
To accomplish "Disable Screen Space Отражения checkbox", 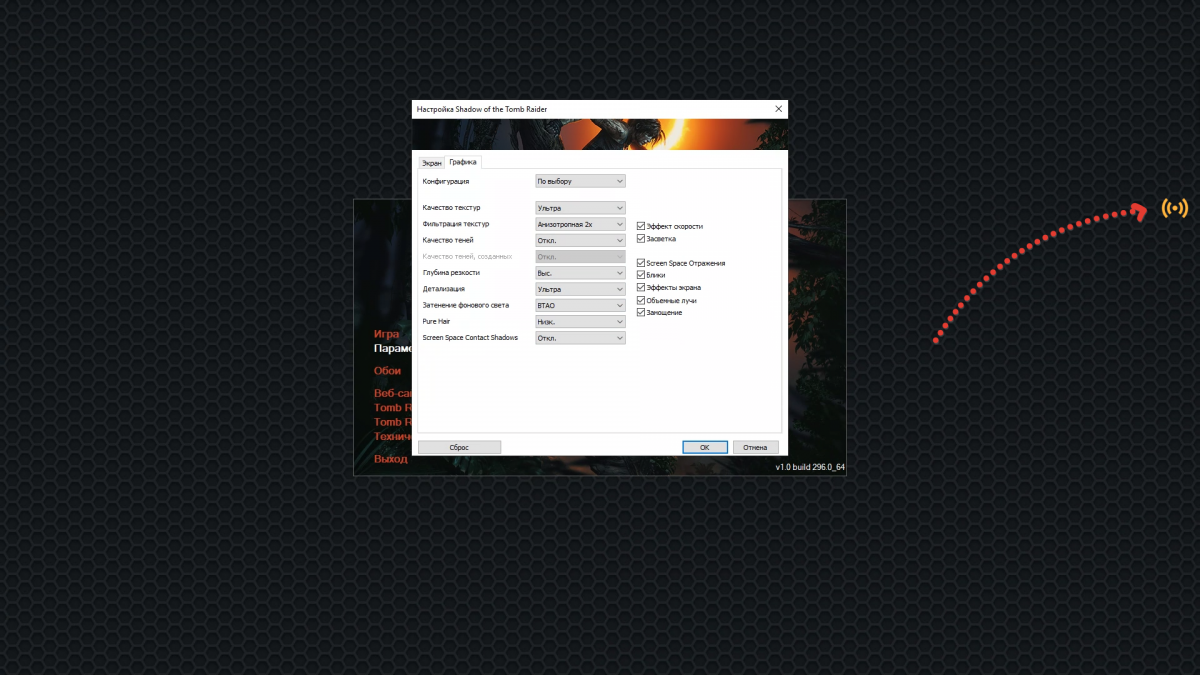I will click(641, 263).
